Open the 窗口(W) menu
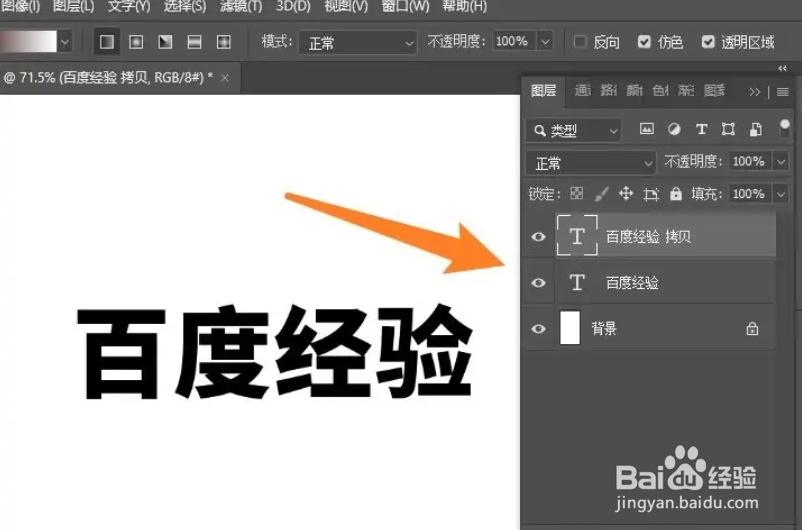The height and width of the screenshot is (530, 802). tap(406, 6)
